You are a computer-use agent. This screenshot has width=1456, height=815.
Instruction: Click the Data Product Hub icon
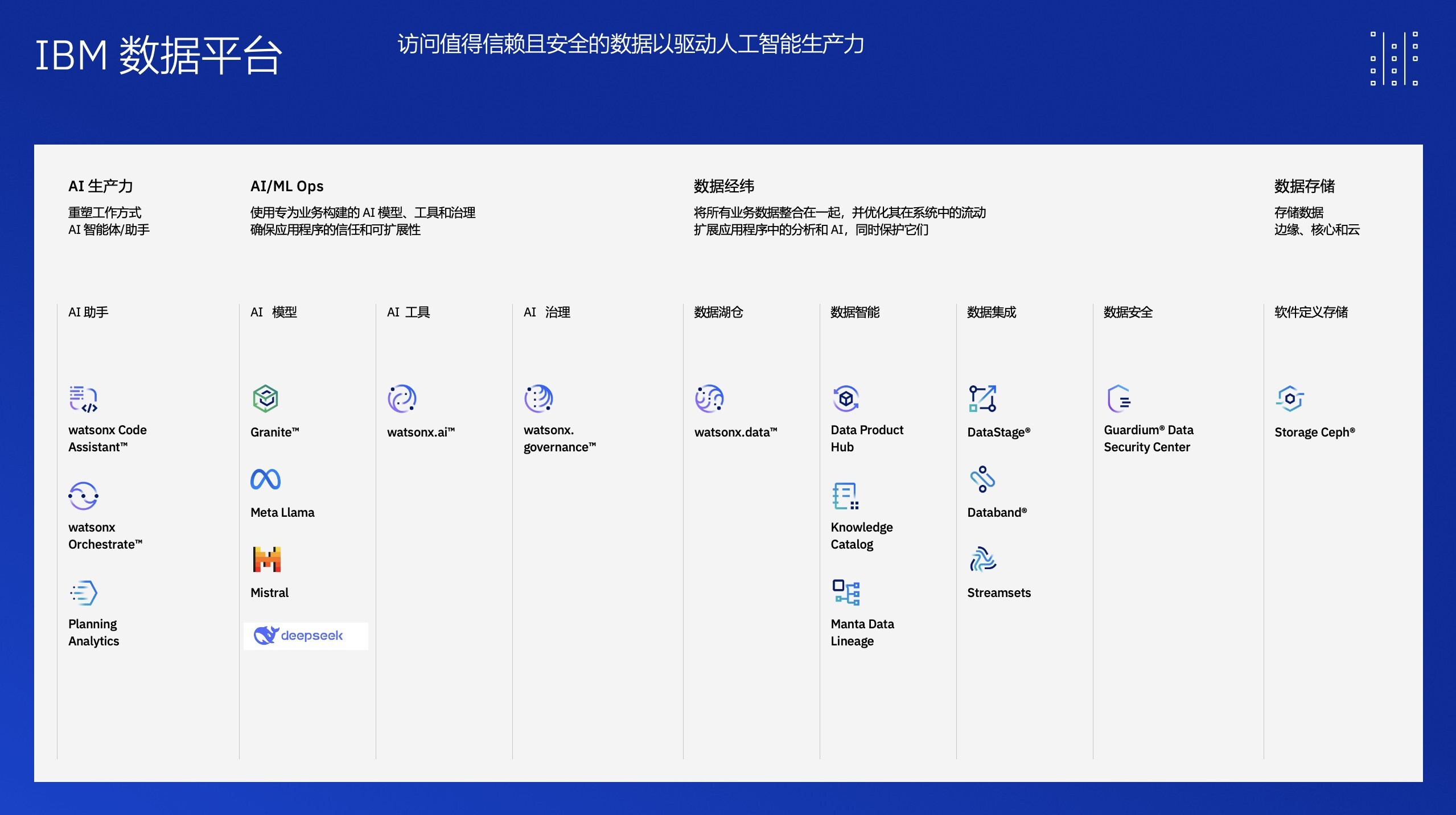click(x=846, y=398)
